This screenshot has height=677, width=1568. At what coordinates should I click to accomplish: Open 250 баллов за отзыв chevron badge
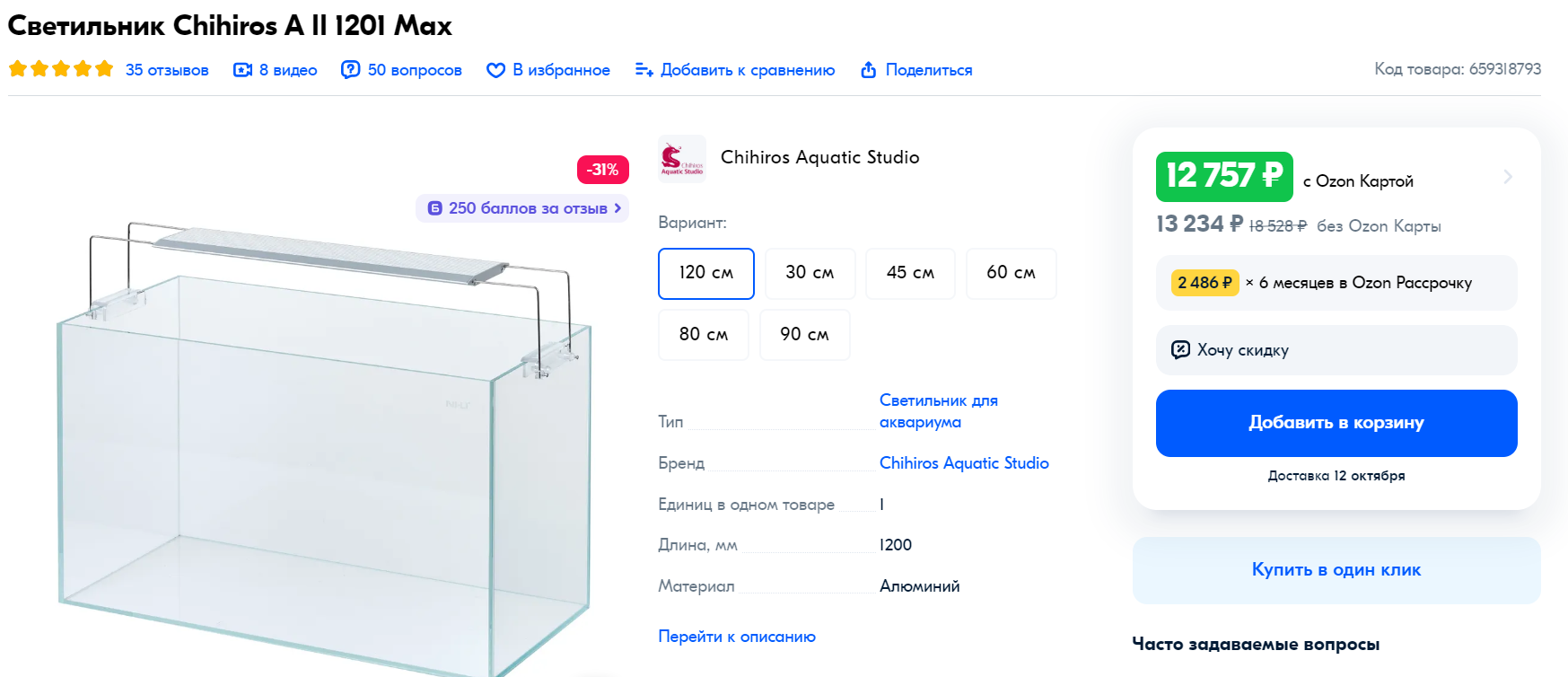tap(522, 208)
